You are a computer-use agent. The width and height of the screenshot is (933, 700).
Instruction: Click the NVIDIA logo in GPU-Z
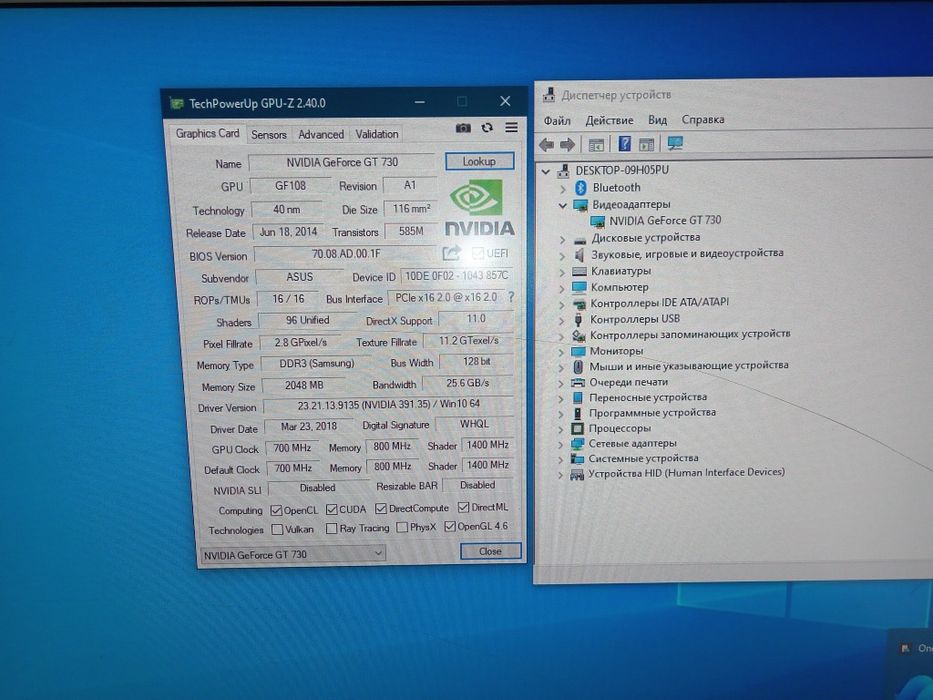coord(479,208)
